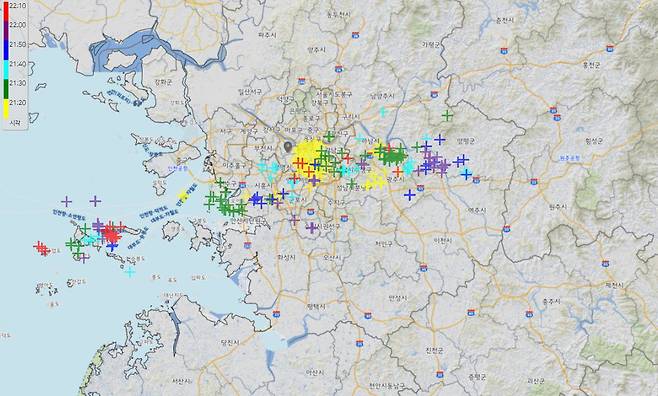Click the isolated green lightning cross north of 양평군
The width and height of the screenshot is (658, 396).
447,115
